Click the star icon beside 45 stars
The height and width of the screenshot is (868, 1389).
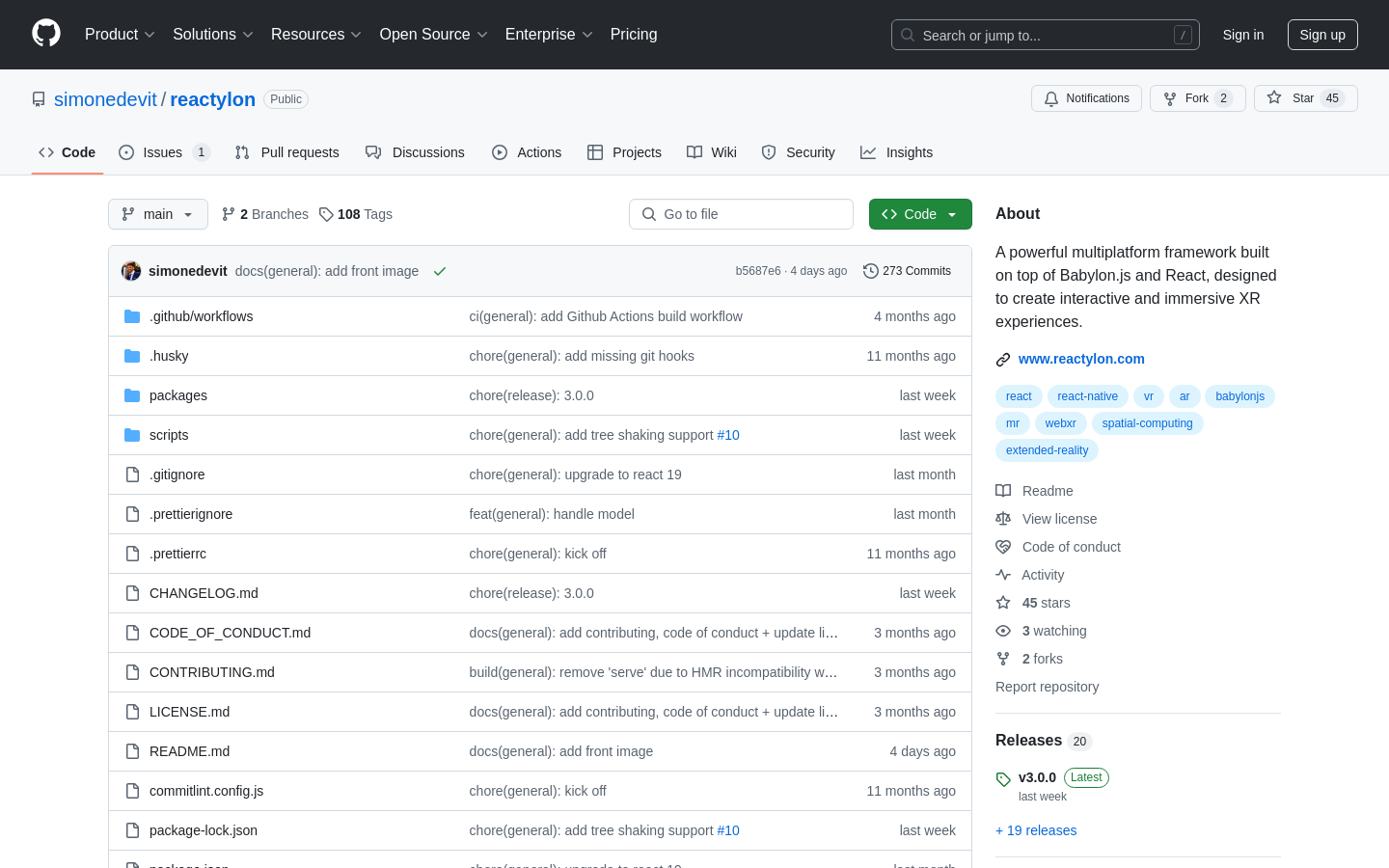(1003, 603)
